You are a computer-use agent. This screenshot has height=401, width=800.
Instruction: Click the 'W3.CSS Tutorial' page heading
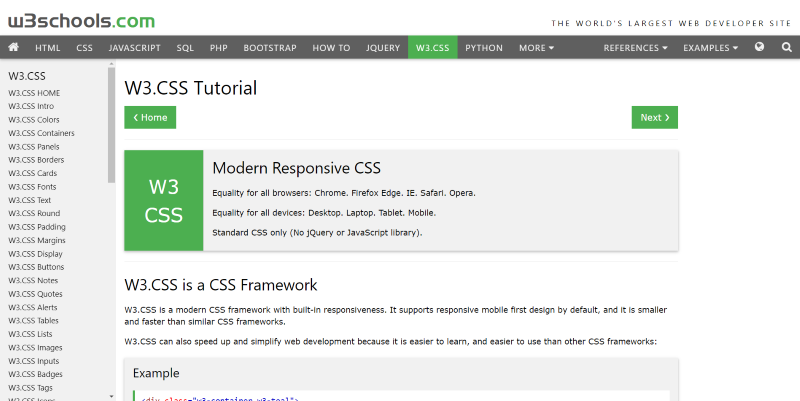tap(191, 88)
